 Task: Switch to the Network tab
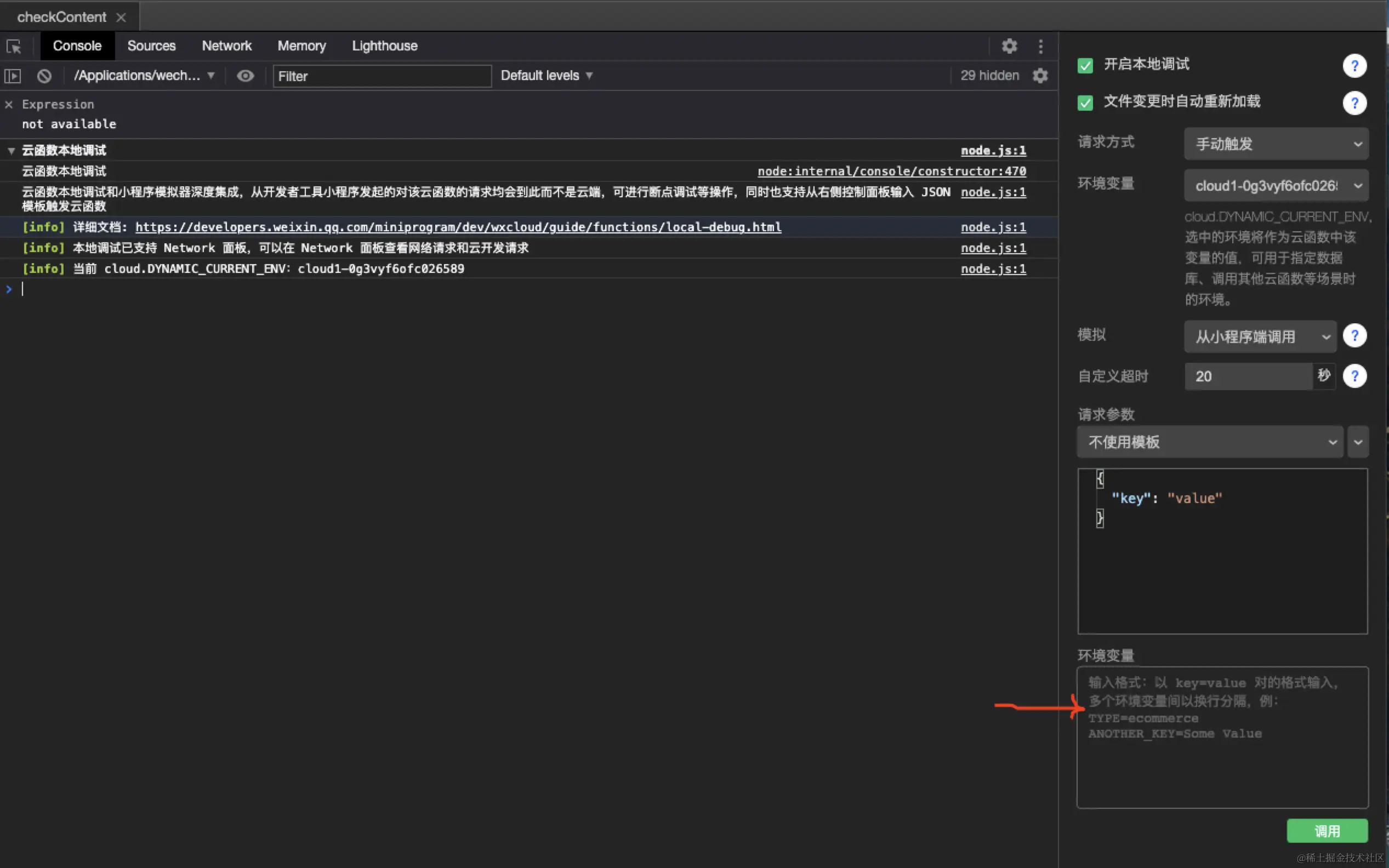[x=226, y=46]
